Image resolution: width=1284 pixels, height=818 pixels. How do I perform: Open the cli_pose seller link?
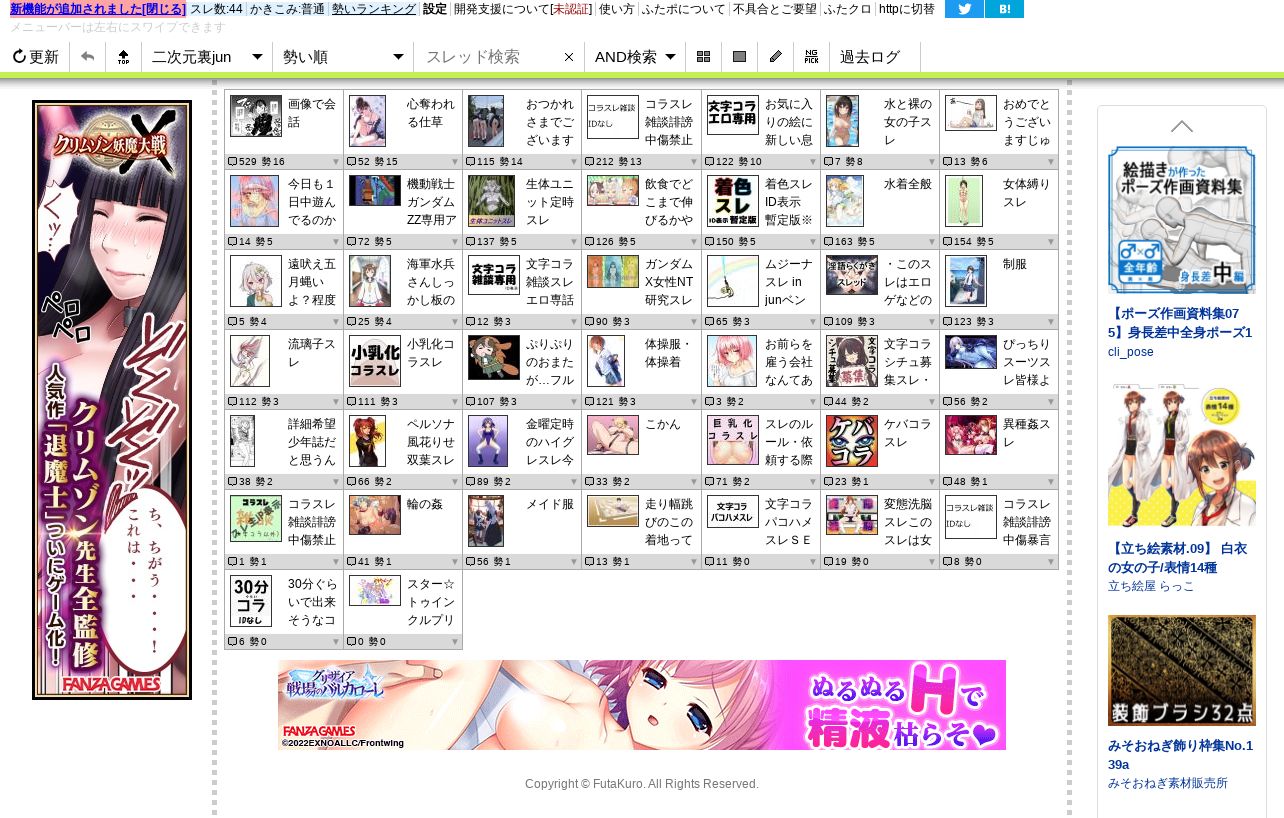(x=1131, y=352)
